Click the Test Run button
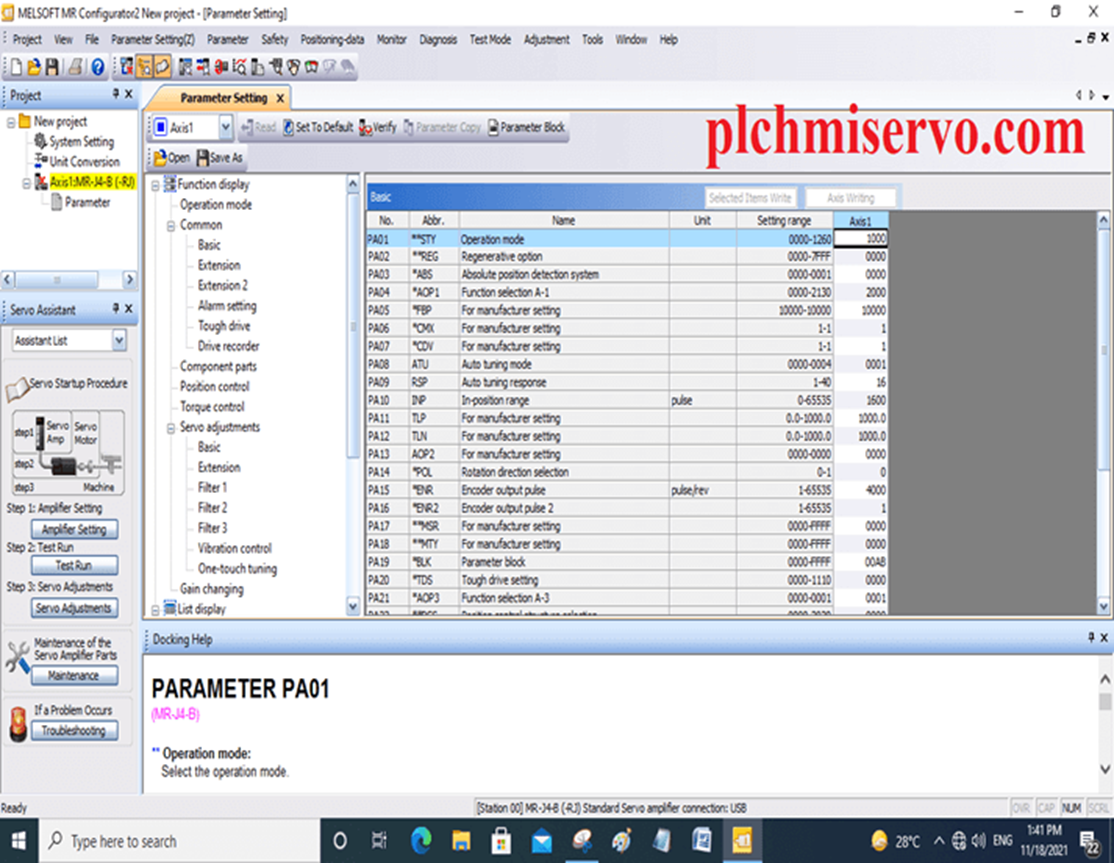 pos(74,565)
